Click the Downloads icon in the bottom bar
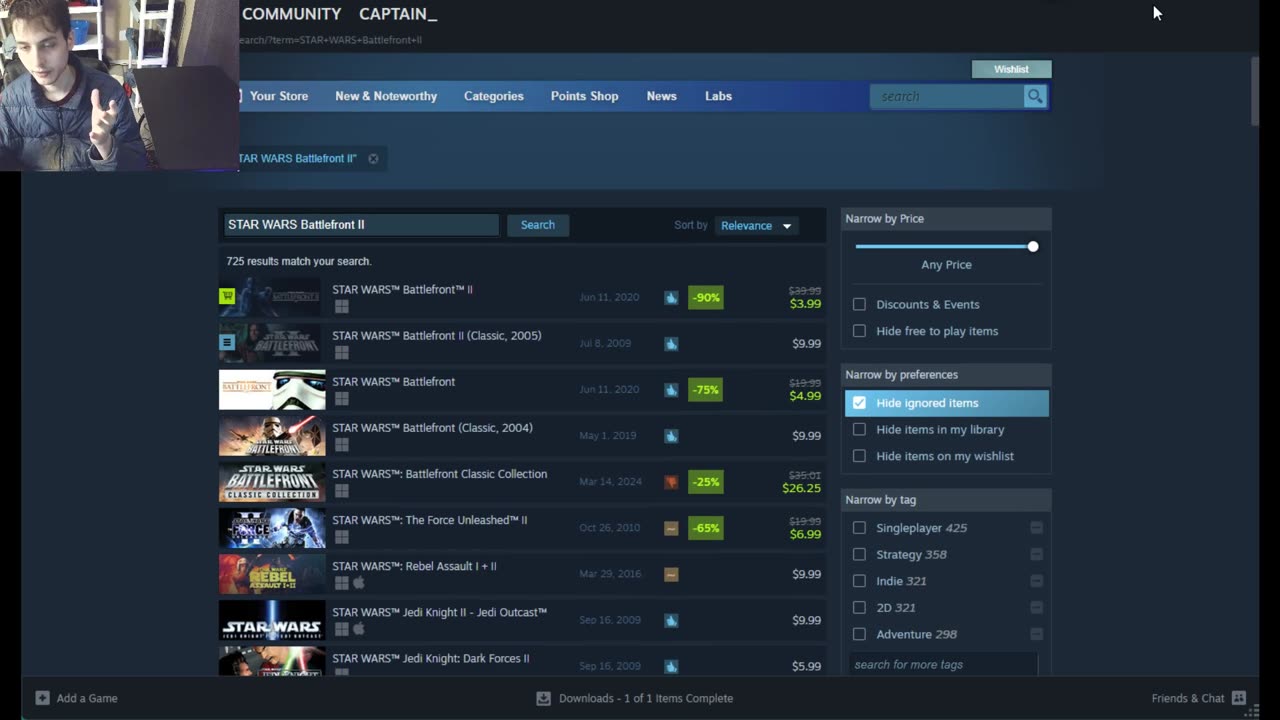The width and height of the screenshot is (1280, 720). [543, 698]
